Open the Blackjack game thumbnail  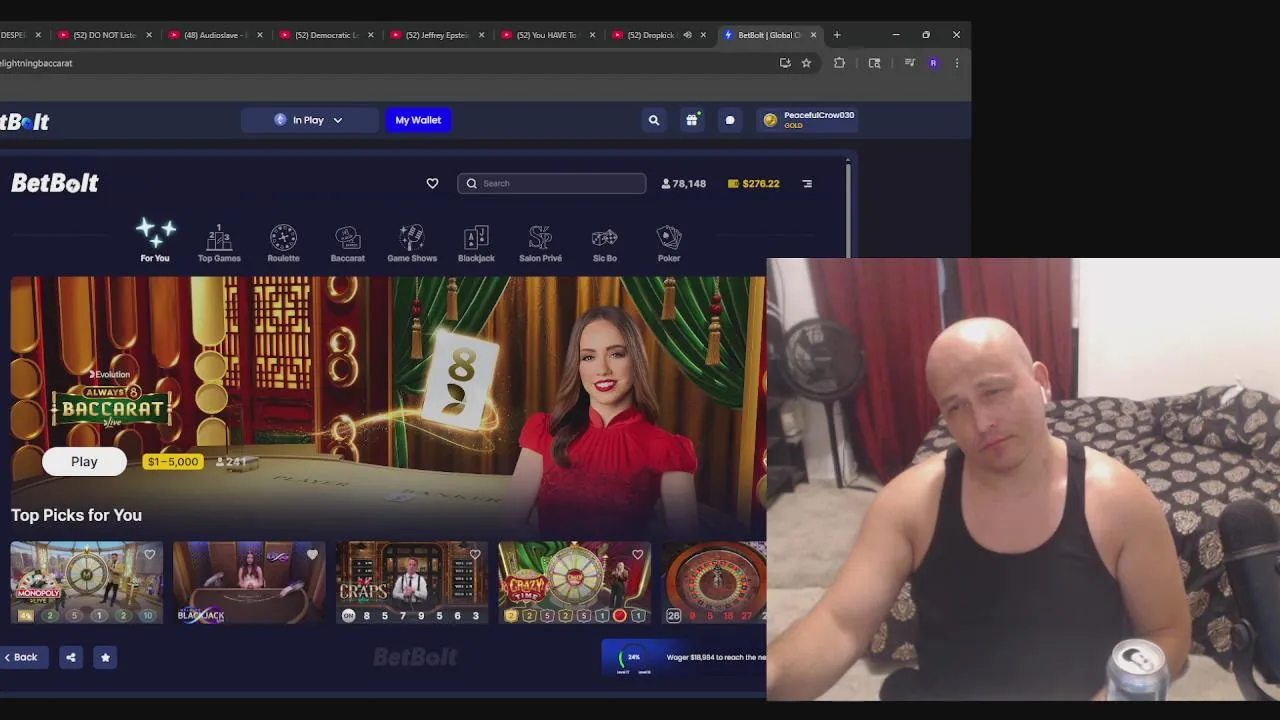pyautogui.click(x=249, y=582)
